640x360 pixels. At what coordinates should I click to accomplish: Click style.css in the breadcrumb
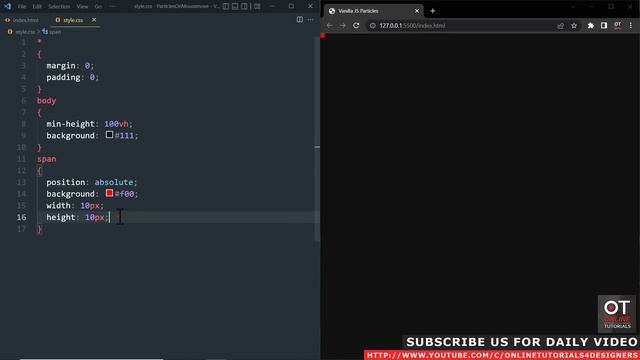[25, 32]
